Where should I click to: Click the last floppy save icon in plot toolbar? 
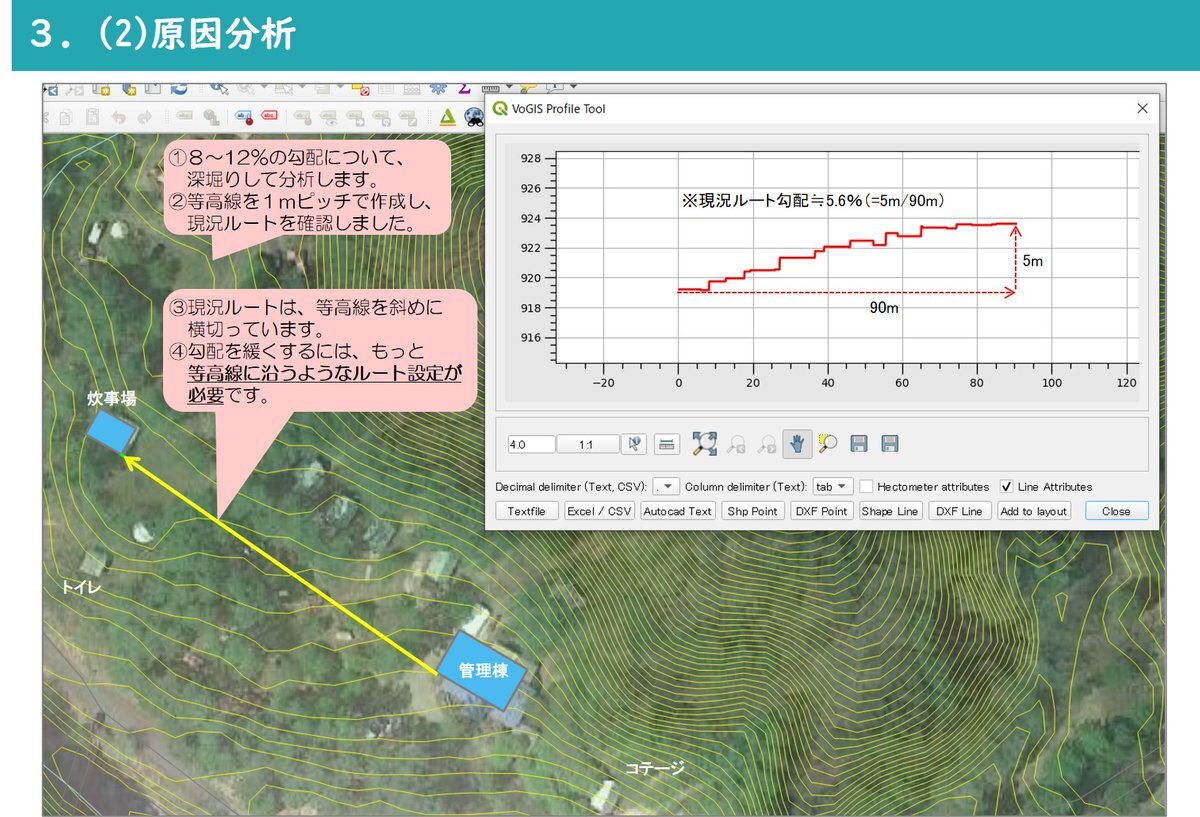coord(890,444)
